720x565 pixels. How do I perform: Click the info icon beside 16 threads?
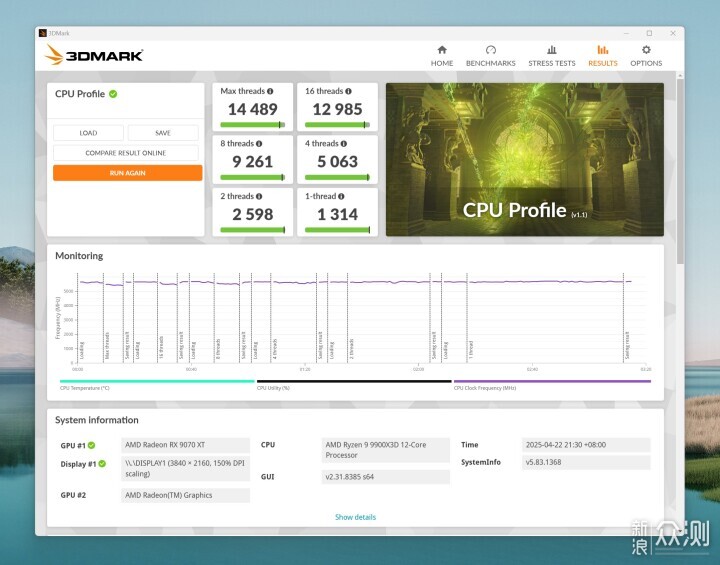coord(349,91)
